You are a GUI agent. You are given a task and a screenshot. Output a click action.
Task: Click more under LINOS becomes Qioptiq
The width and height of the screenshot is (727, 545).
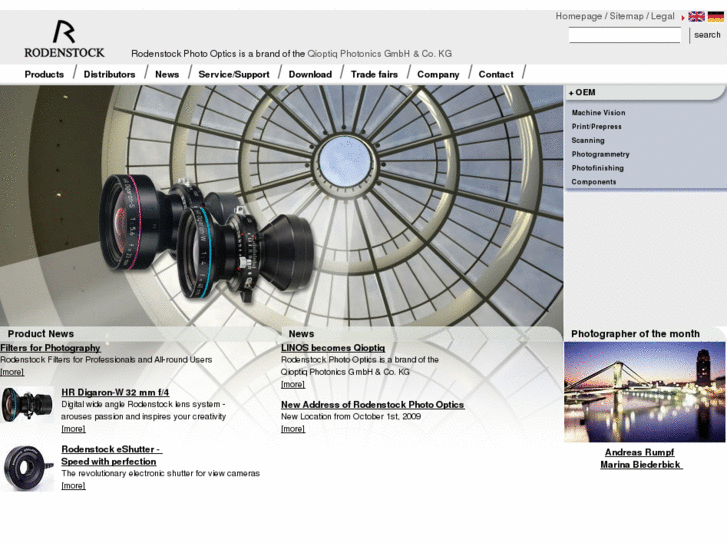point(293,385)
